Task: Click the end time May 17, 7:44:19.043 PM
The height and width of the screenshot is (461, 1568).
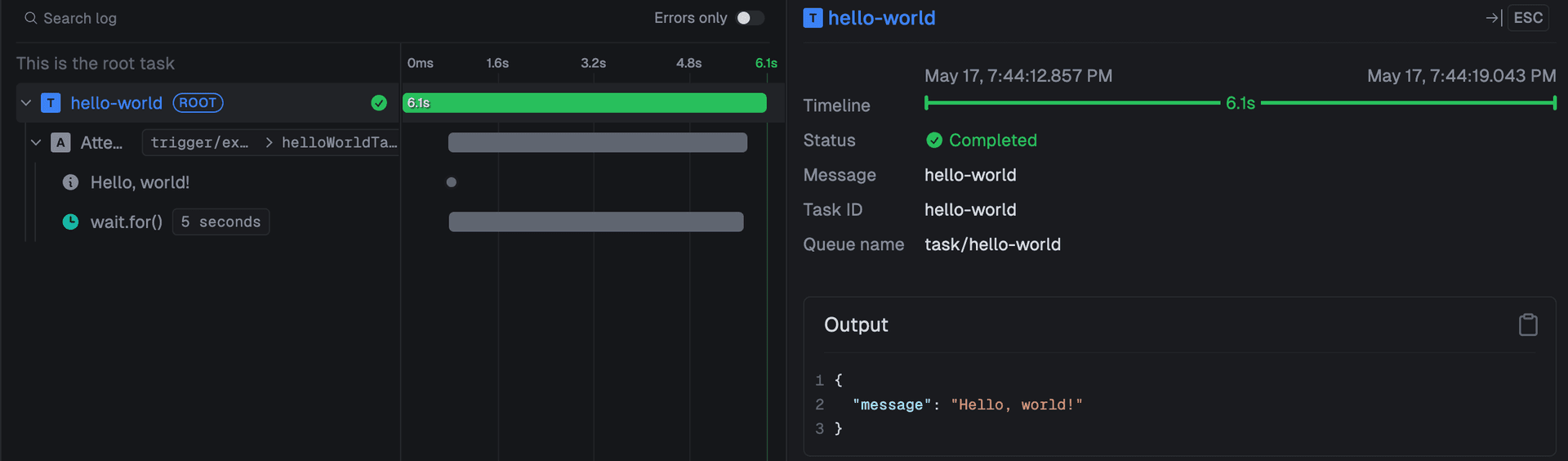Action: point(1462,76)
